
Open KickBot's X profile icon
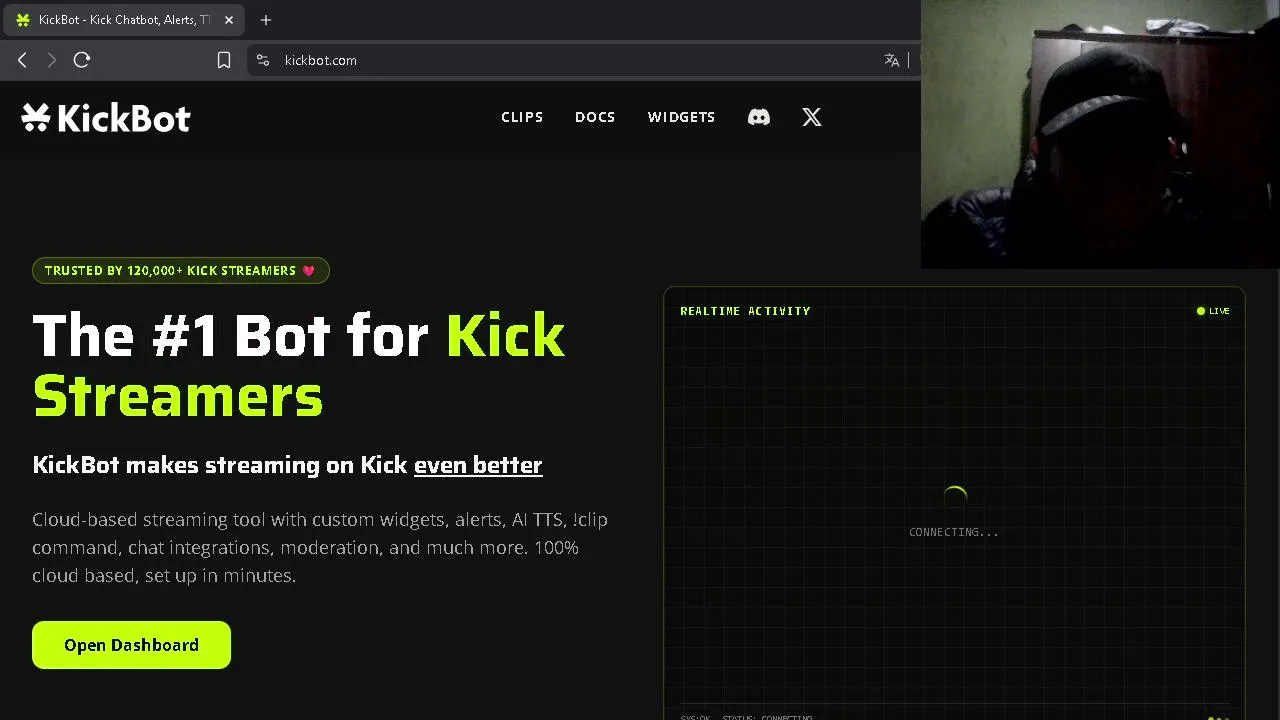point(812,117)
